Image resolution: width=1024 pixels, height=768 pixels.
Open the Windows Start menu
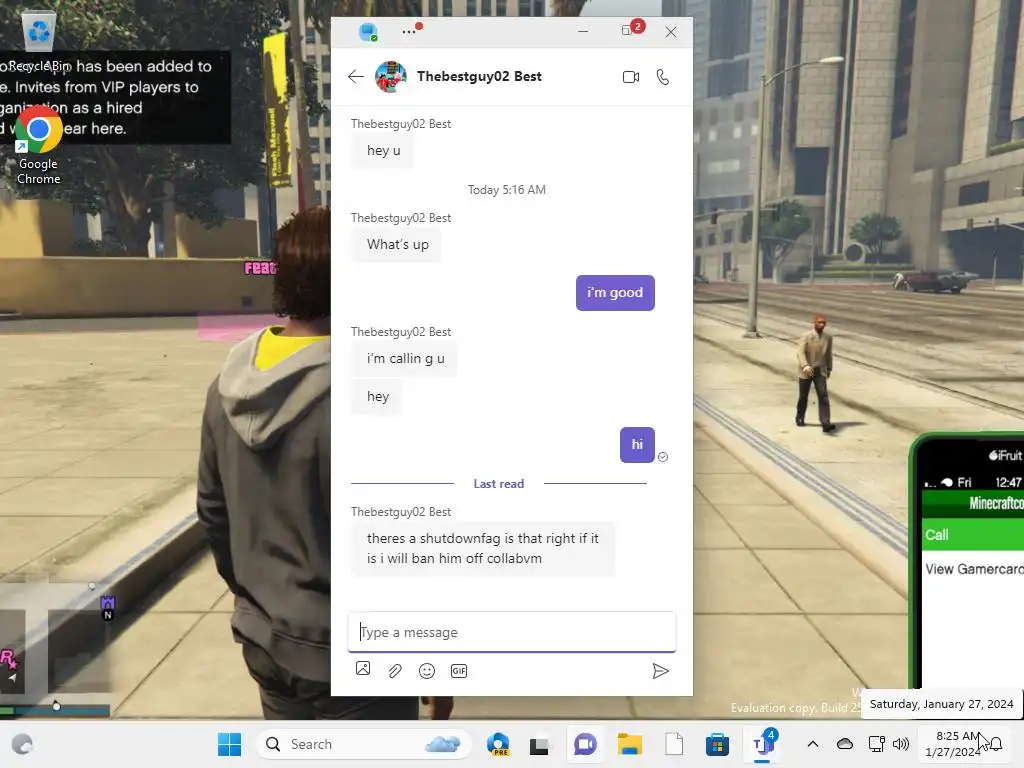tap(229, 744)
